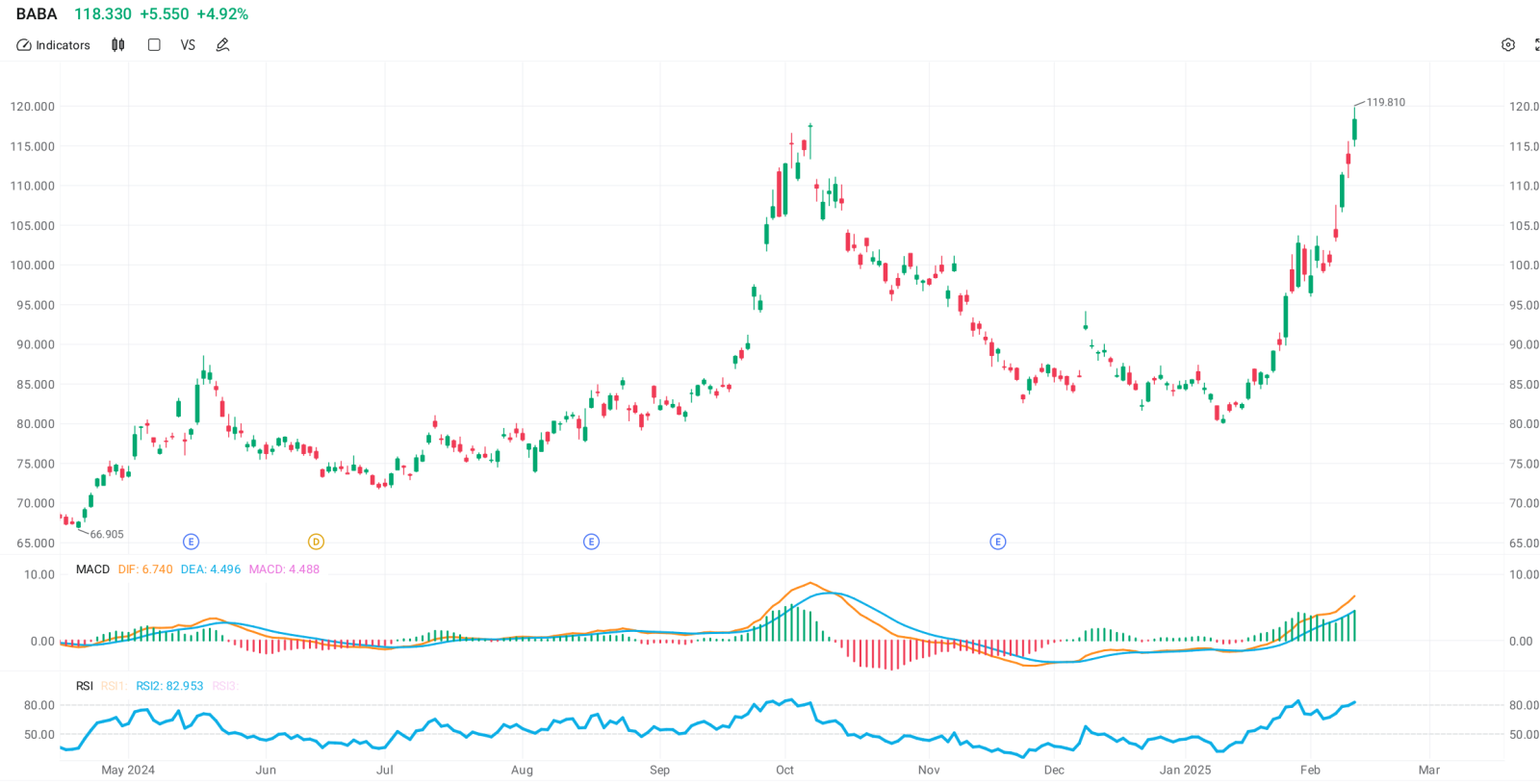Activate the pencil drawing tool
Image resolution: width=1540 pixels, height=784 pixels.
tap(222, 45)
